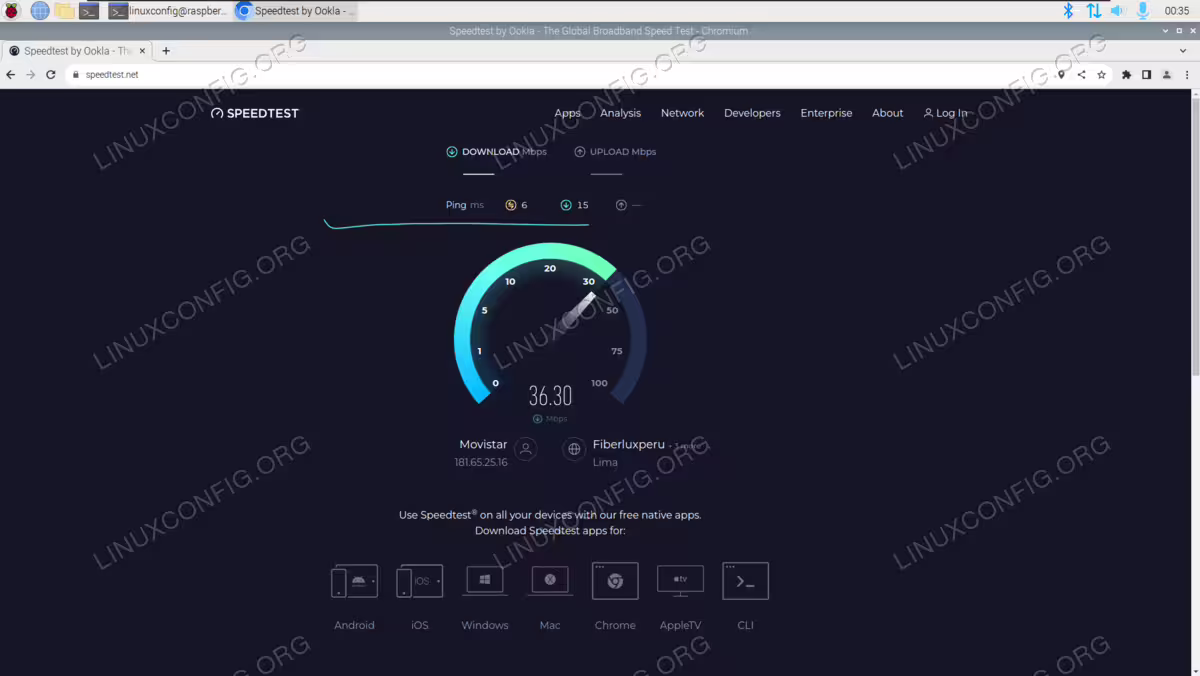The height and width of the screenshot is (676, 1200).
Task: Open the File Manager folder icon in taskbar
Action: [65, 11]
